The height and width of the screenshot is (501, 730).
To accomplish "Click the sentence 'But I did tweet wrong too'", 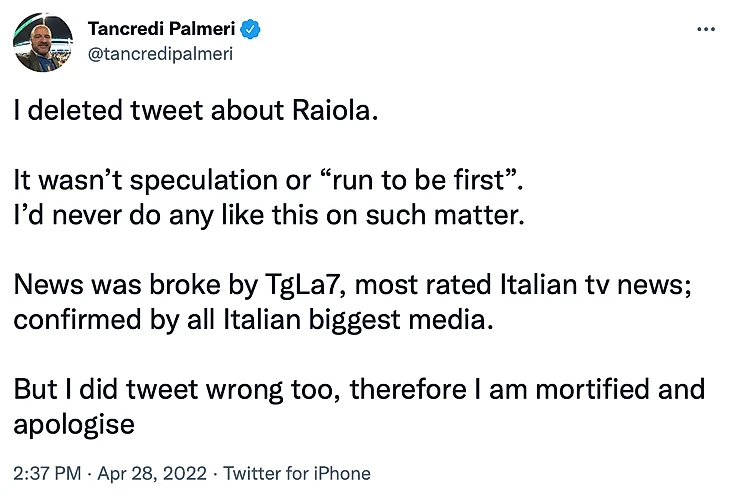I will click(176, 389).
